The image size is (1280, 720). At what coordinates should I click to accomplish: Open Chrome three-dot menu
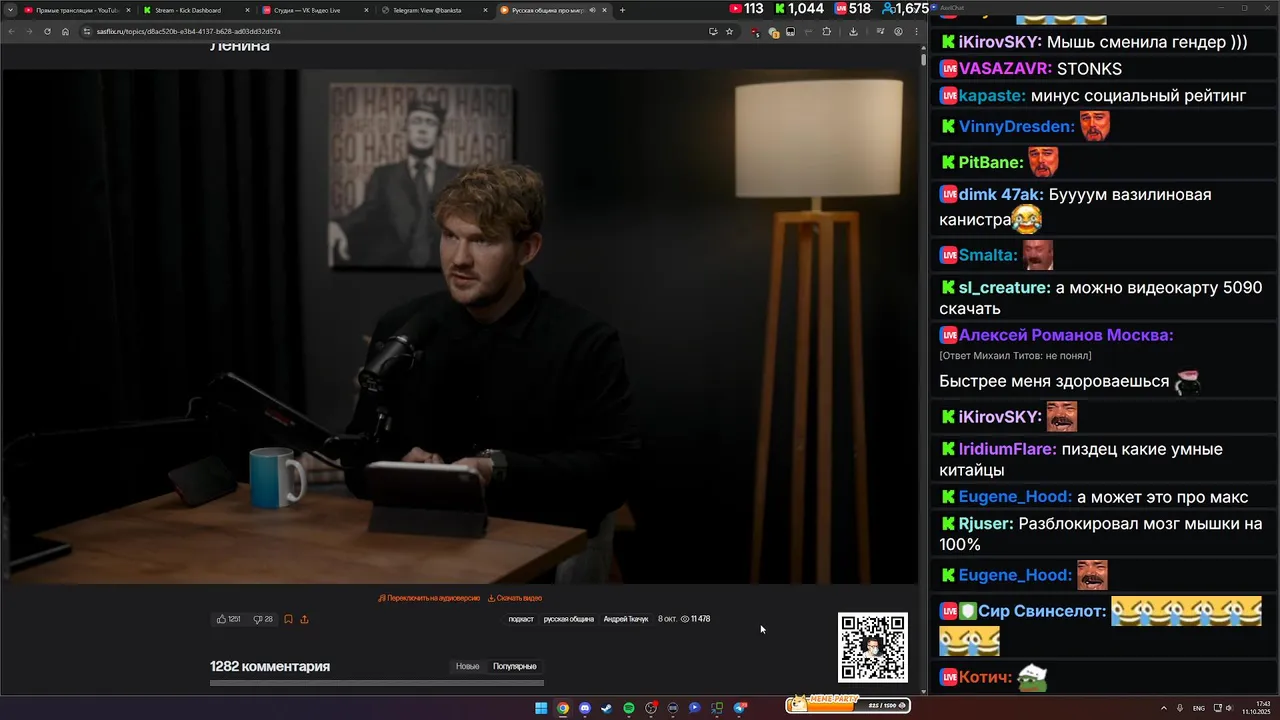pyautogui.click(x=916, y=31)
